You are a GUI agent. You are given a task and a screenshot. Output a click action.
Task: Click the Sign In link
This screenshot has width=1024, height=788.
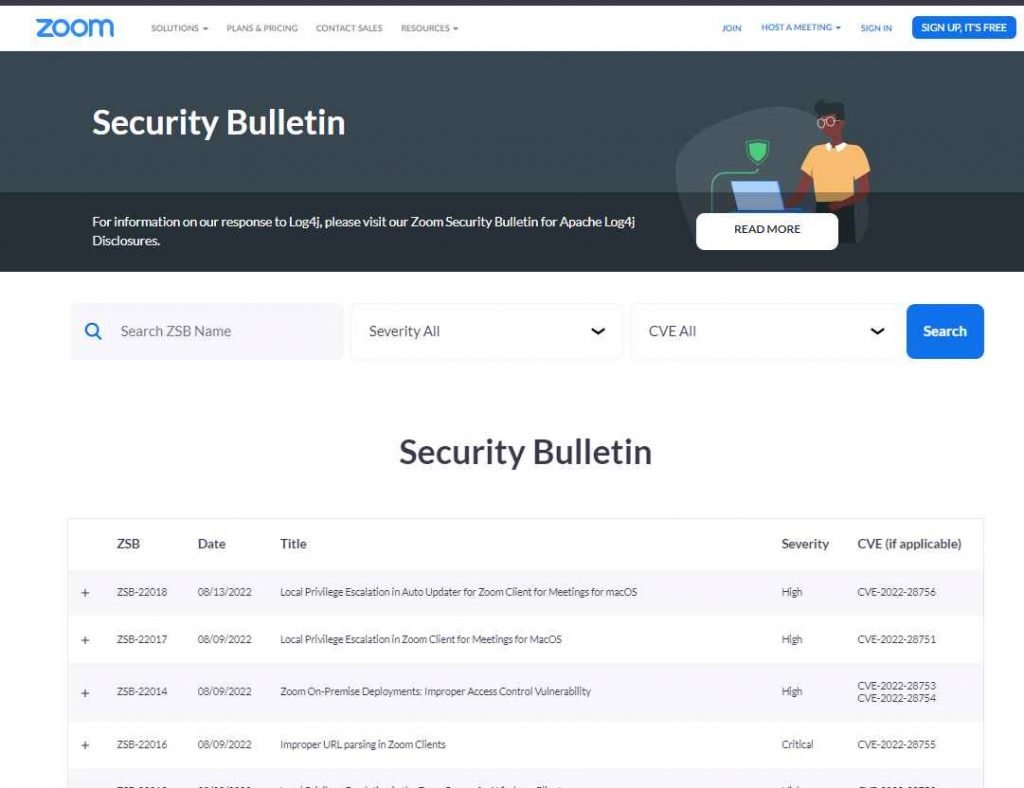click(876, 28)
